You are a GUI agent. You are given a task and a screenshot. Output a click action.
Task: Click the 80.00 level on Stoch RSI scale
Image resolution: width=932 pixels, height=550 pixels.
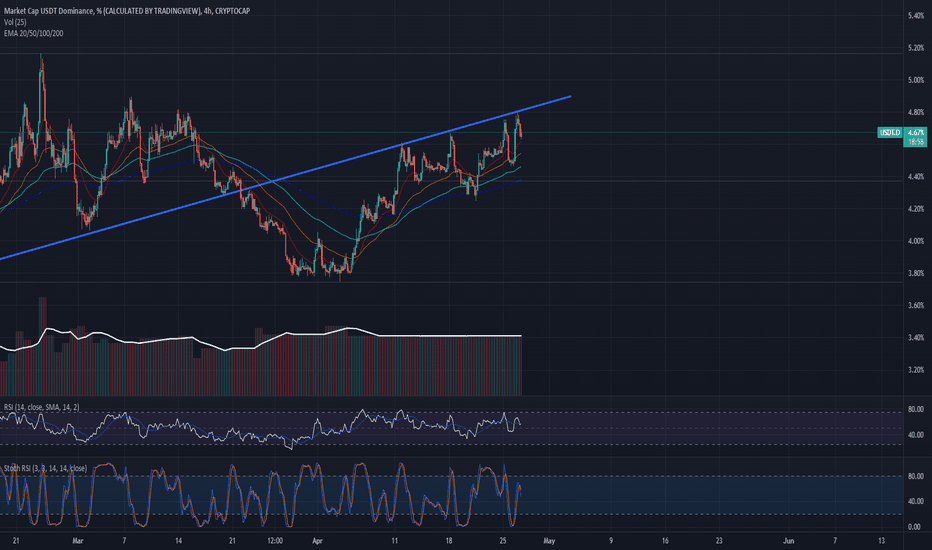(x=916, y=476)
